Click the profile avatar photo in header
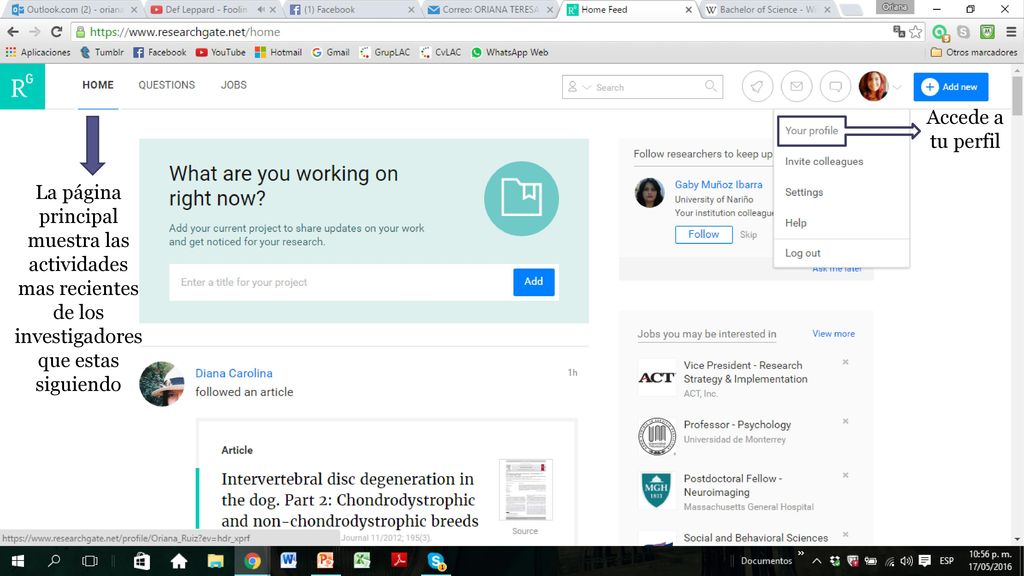The width and height of the screenshot is (1024, 576). pos(873,86)
